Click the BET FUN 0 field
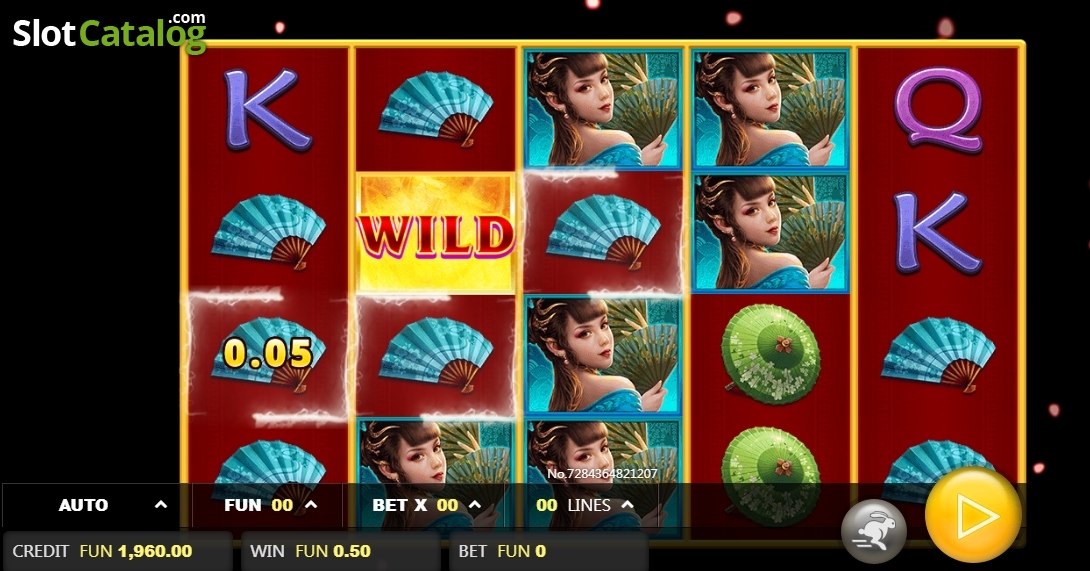 (549, 552)
